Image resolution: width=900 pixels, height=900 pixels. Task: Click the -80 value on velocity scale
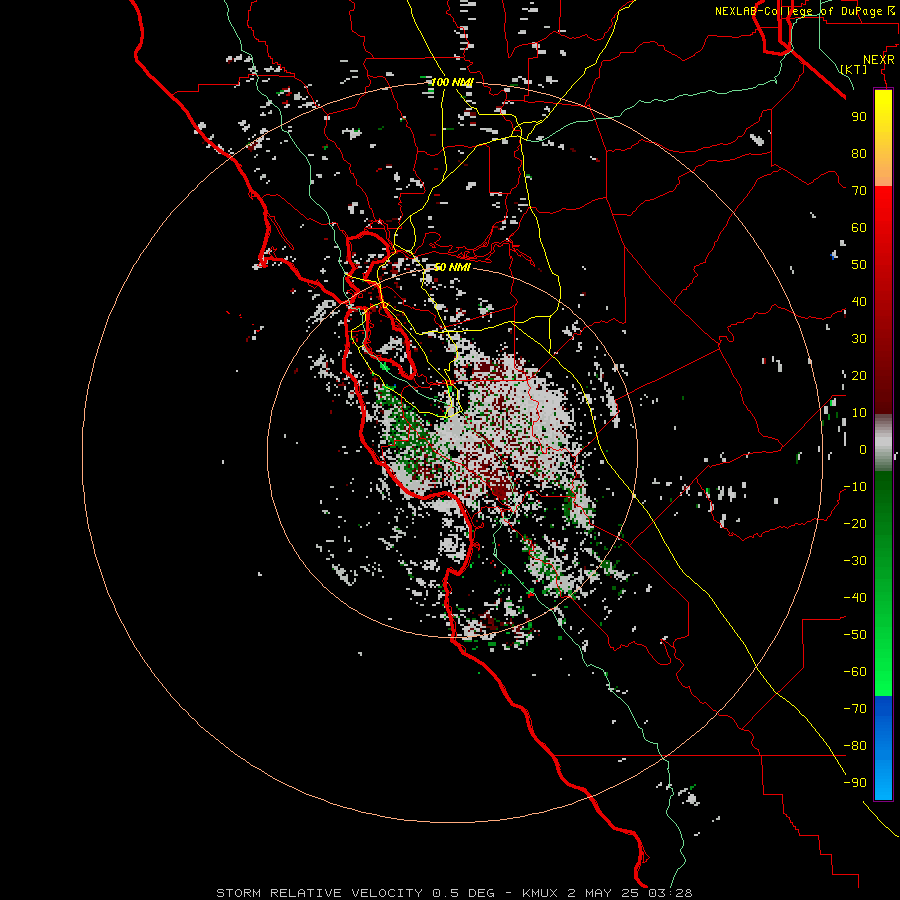click(x=855, y=746)
